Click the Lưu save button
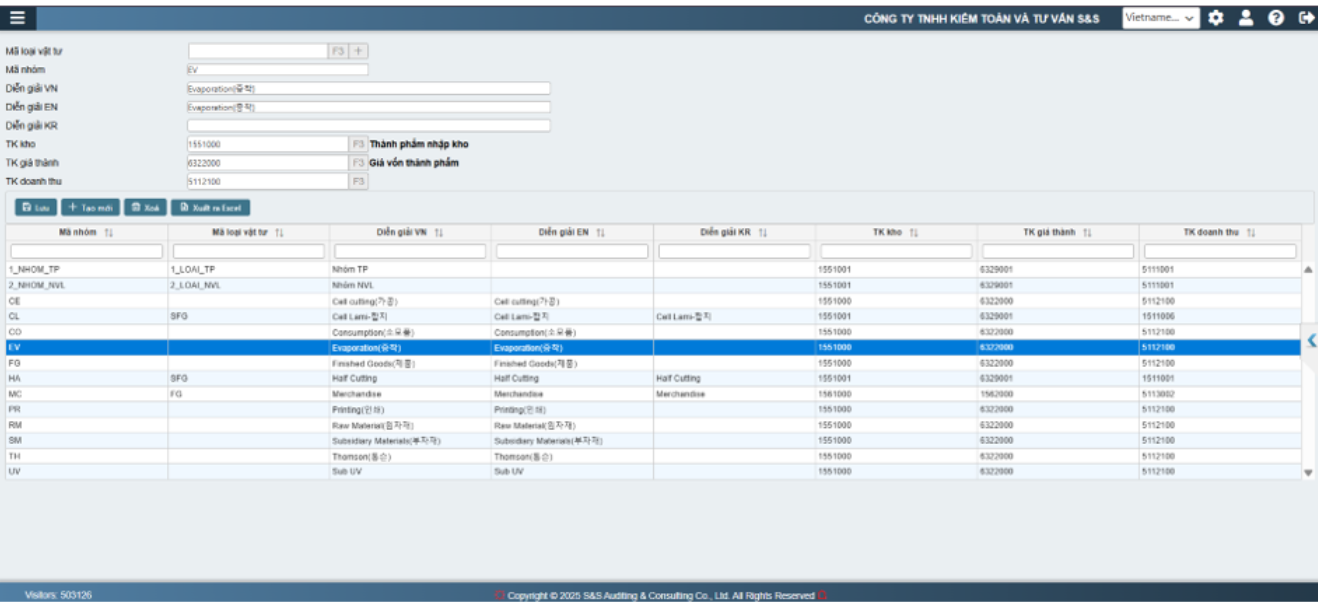Screen dimensions: 1318x602 coord(35,207)
